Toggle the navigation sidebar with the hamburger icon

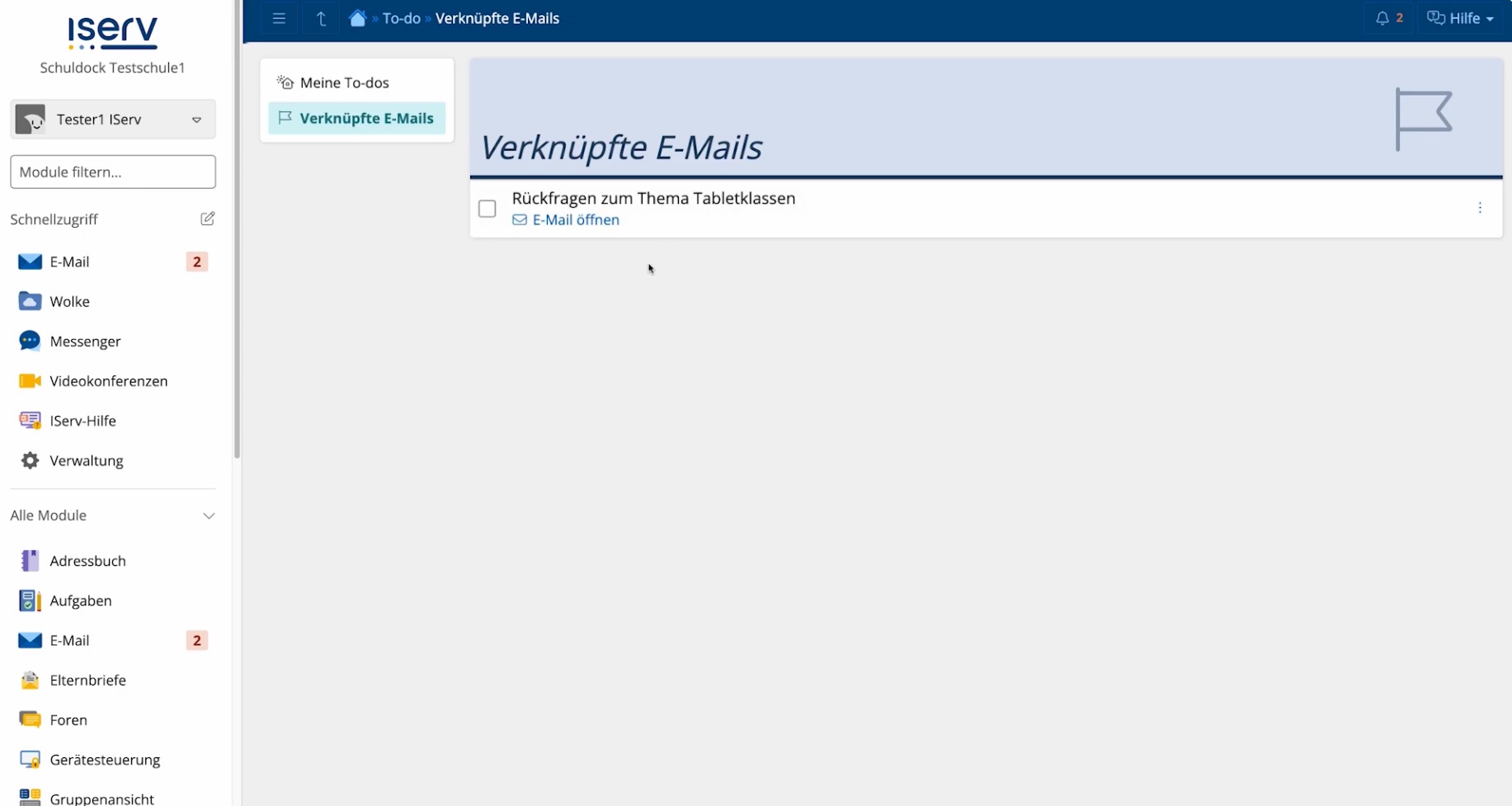(279, 17)
